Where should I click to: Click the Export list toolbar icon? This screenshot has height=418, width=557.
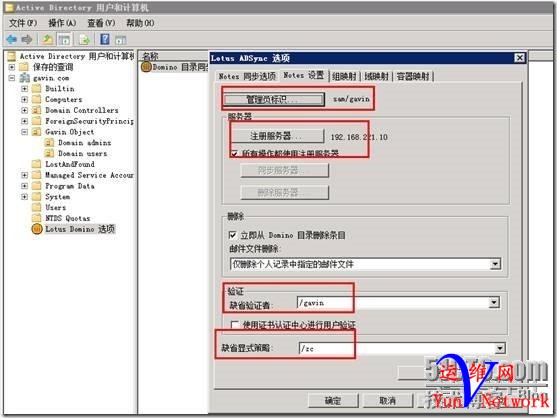point(85,39)
